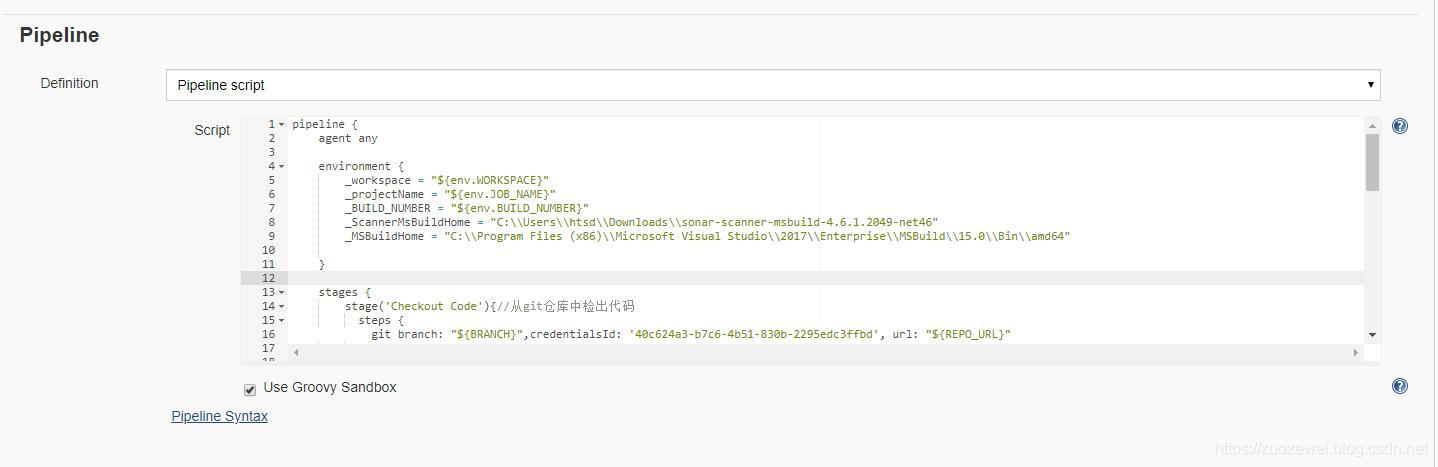1438x467 pixels.
Task: Click the _MSBuildHome path line
Action: point(707,236)
